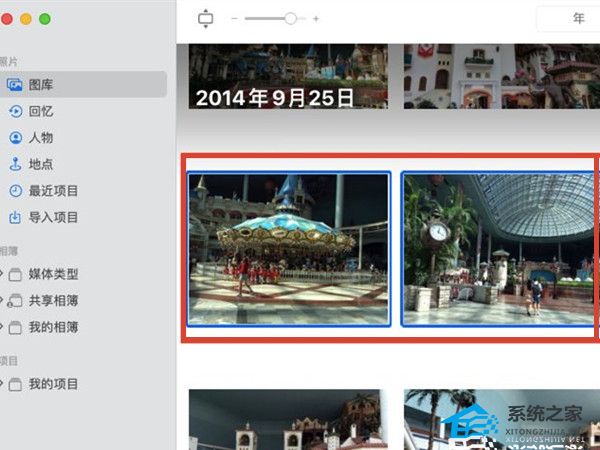Screen dimensions: 600x450
Task: Click the white towers photo in the bottom row
Action: coord(288,420)
